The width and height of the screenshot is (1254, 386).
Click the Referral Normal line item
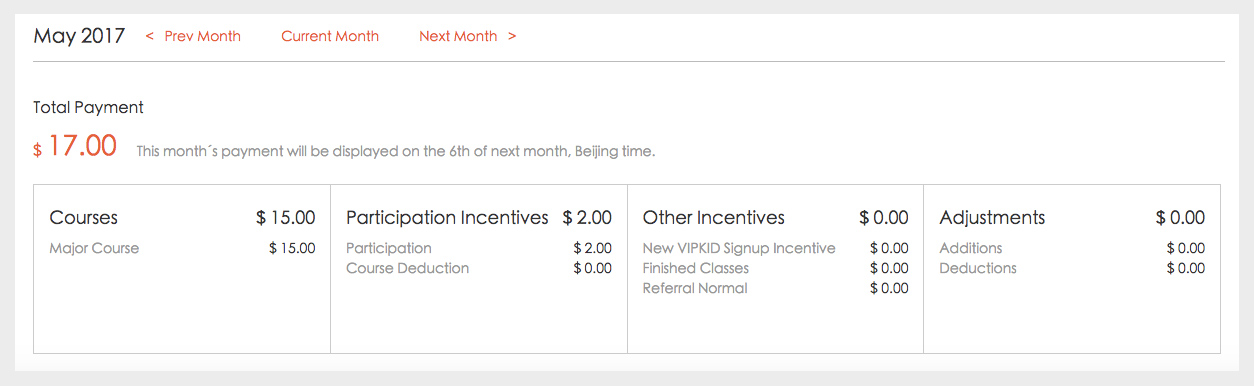(776, 288)
